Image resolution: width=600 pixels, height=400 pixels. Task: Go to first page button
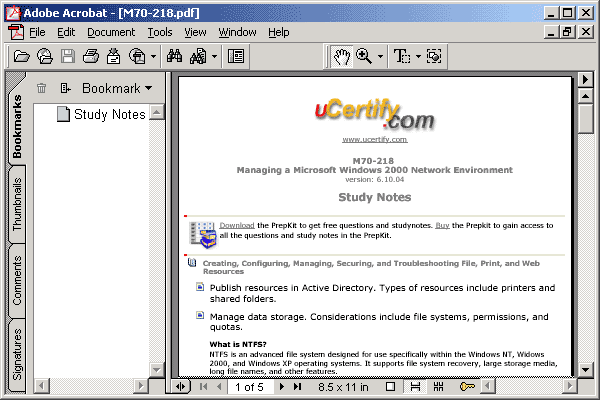click(x=204, y=387)
